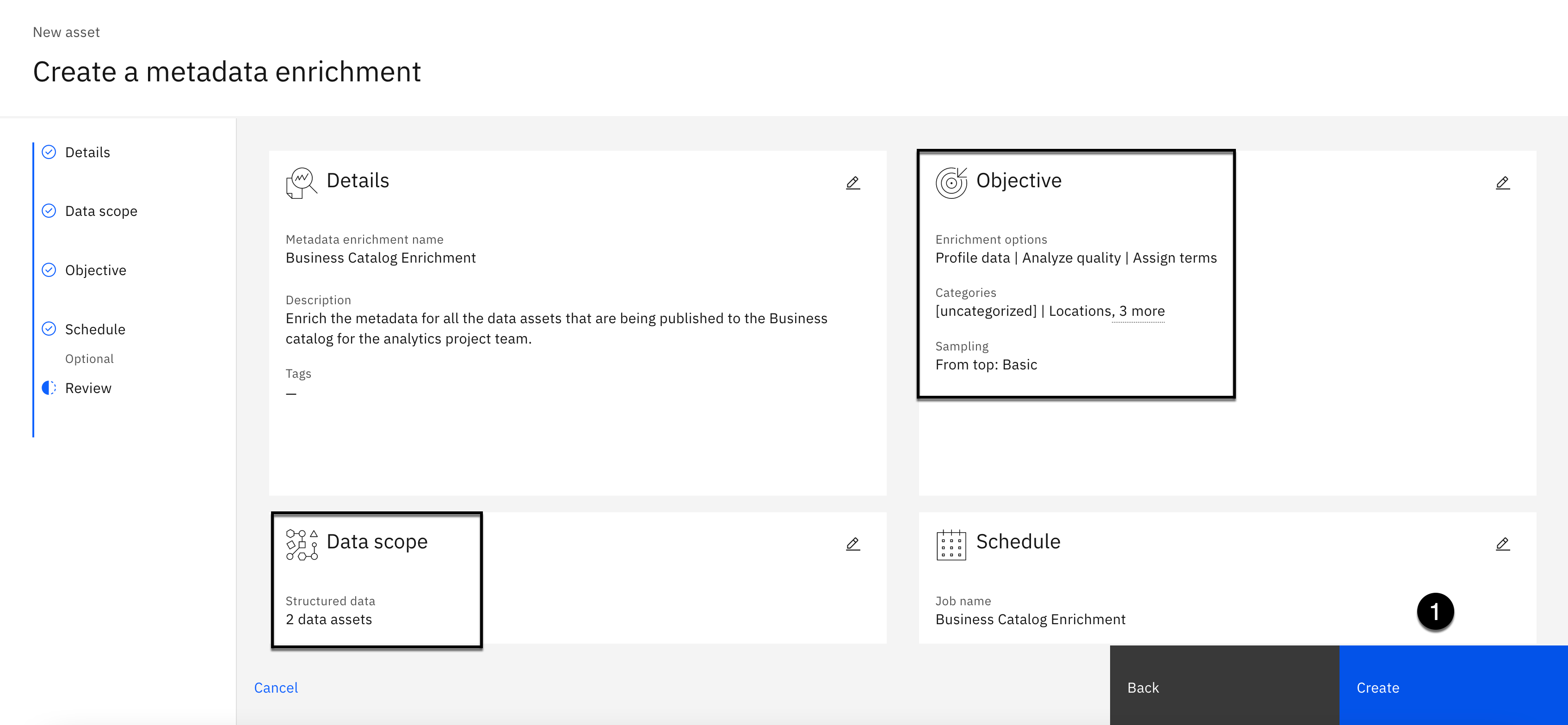Image resolution: width=1568 pixels, height=725 pixels.
Task: Click the black step 1 marker
Action: [1435, 611]
